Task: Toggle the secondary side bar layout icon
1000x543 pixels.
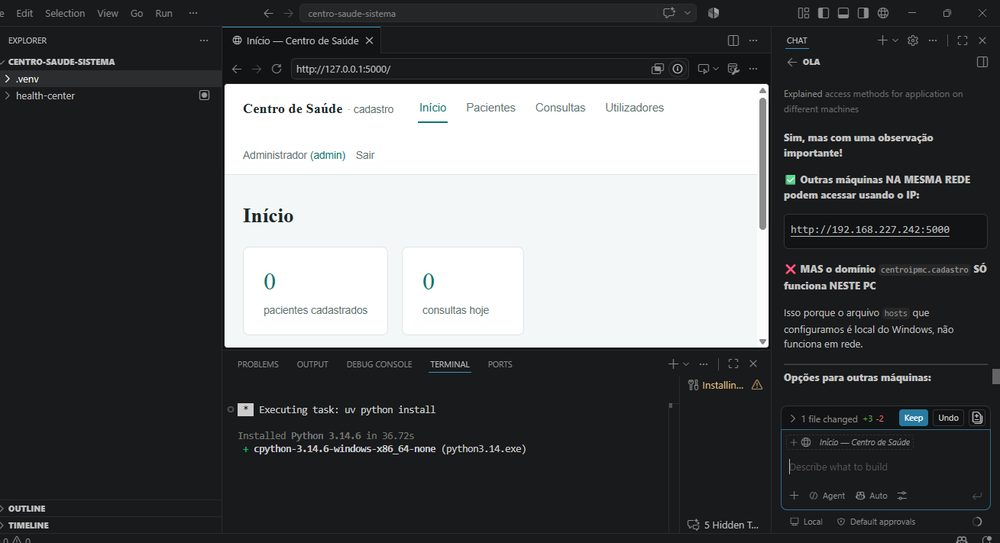Action: coord(863,13)
